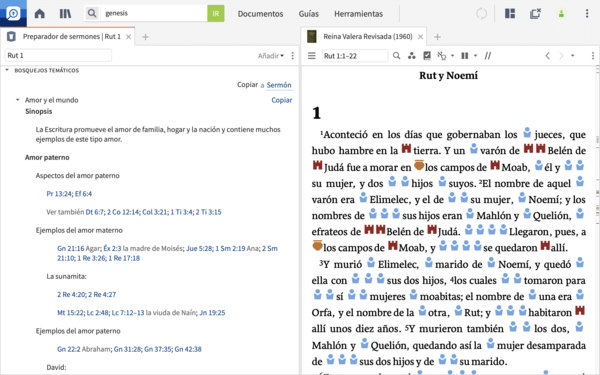
Task: Click the person icon before jueces
Action: click(527, 132)
